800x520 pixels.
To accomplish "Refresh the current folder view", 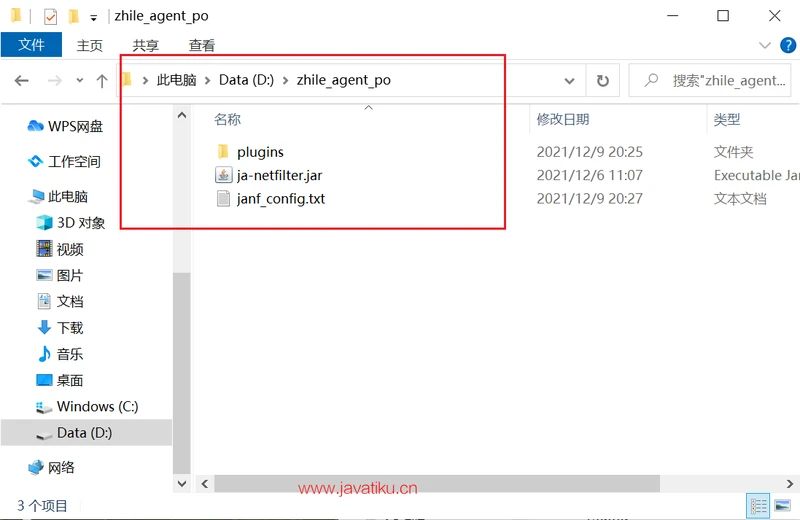I will 602,81.
